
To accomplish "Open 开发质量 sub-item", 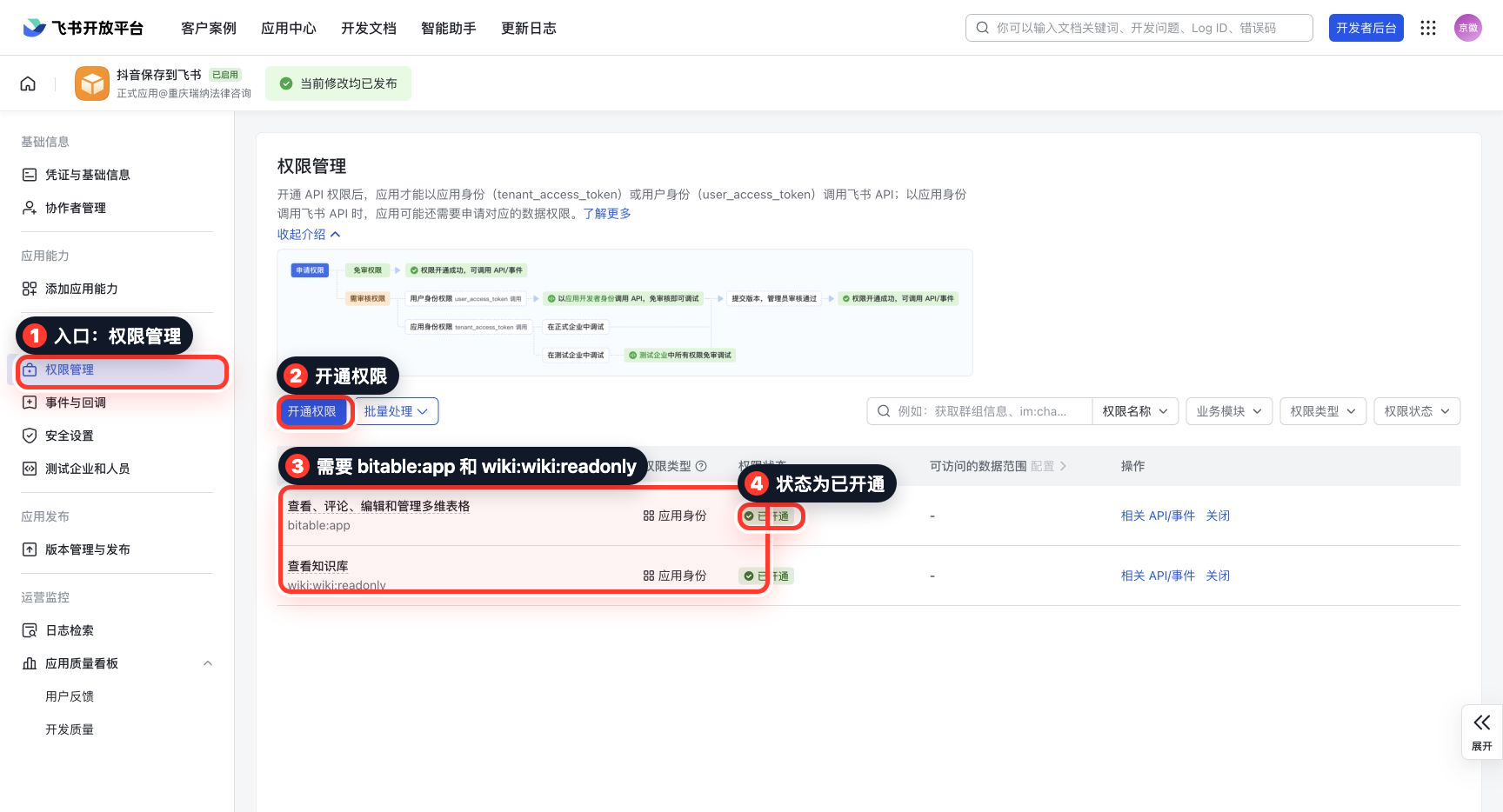I will 70,729.
